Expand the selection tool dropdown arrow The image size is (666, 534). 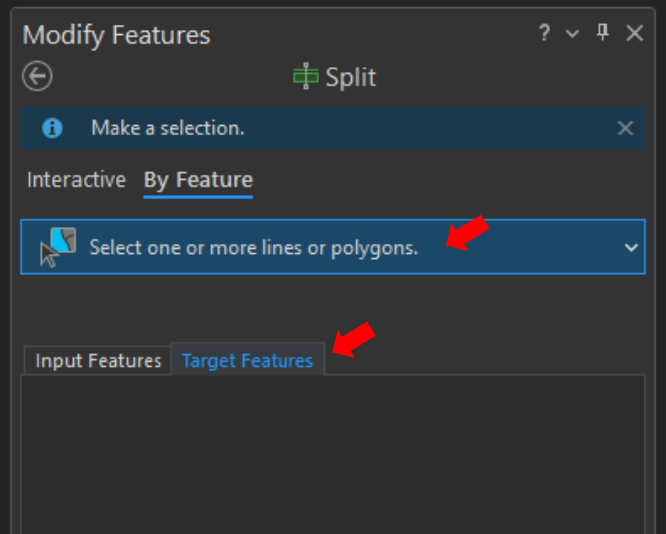click(x=631, y=247)
